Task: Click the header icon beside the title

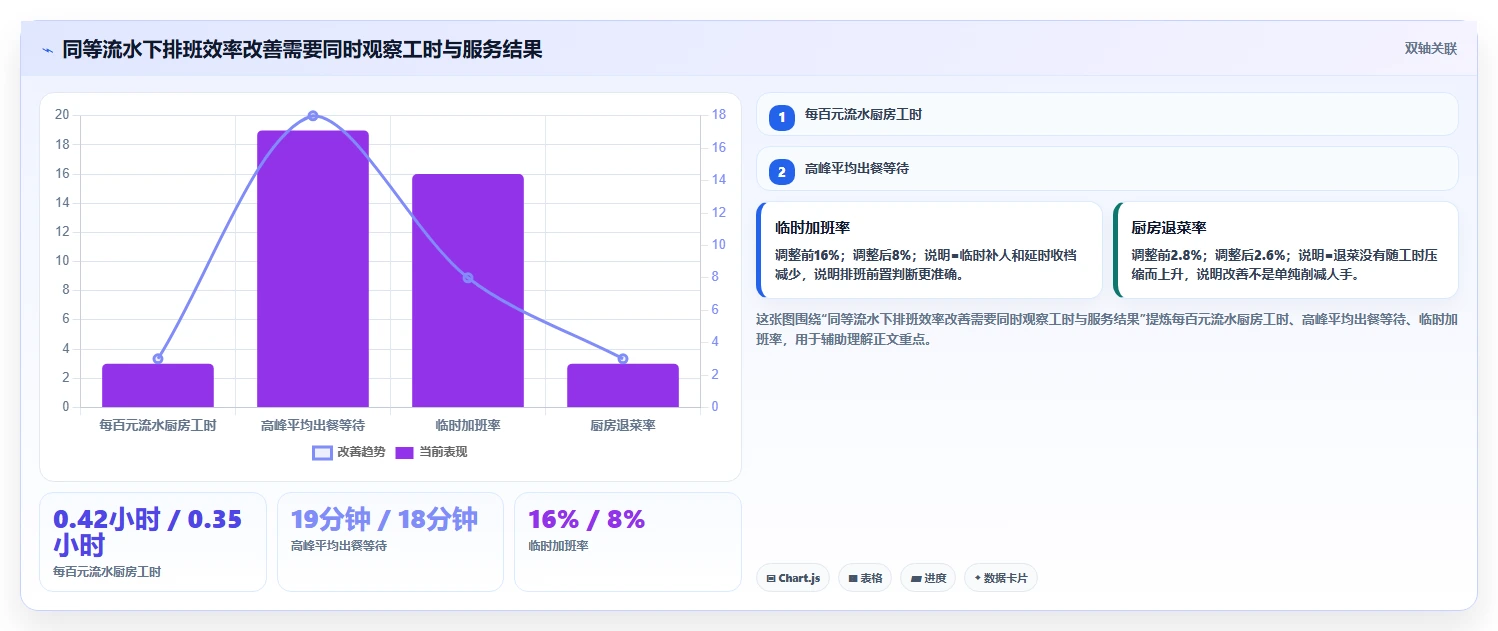Action: pos(47,49)
